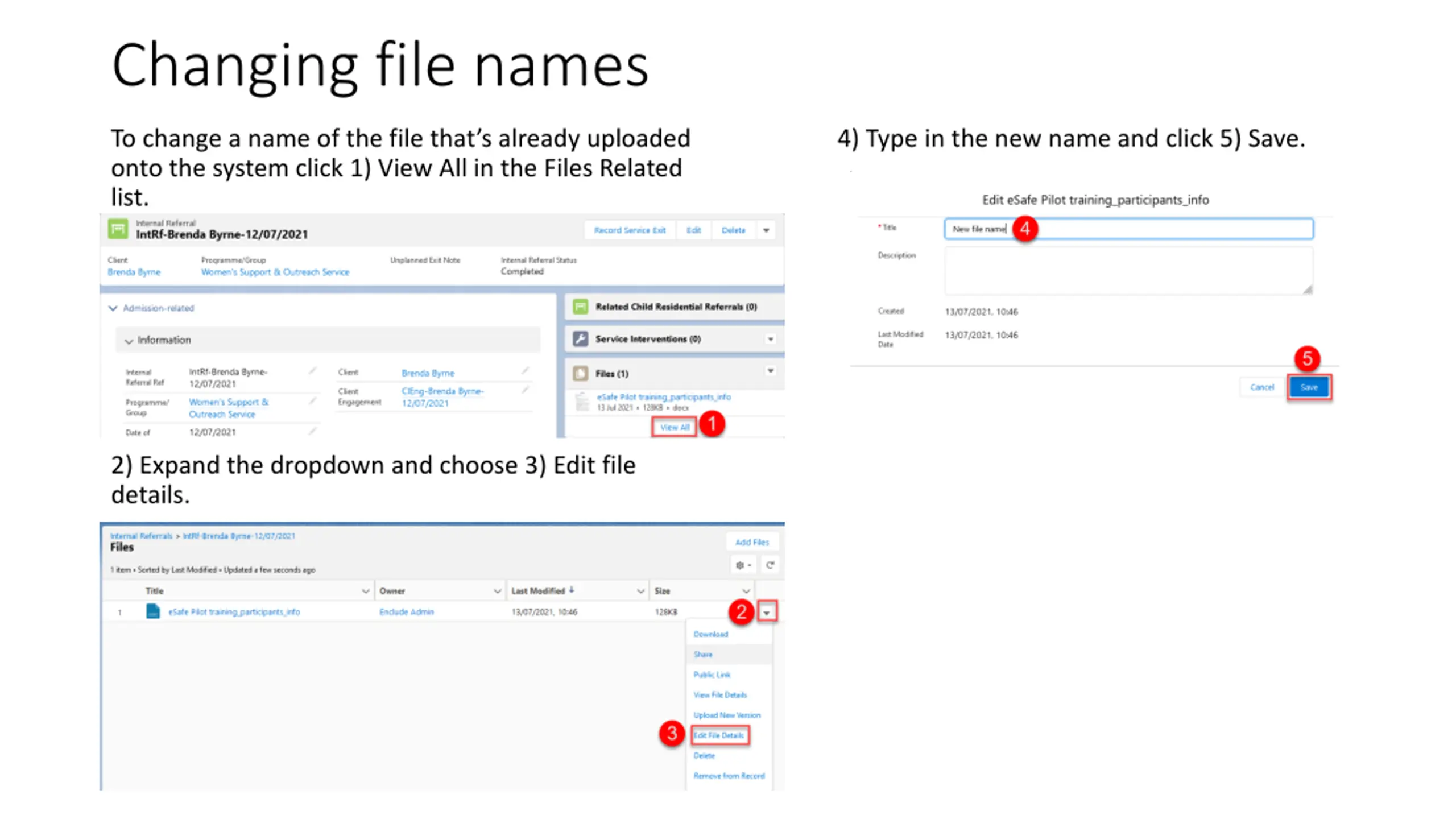Click the '128KB' size cell

pyautogui.click(x=666, y=612)
